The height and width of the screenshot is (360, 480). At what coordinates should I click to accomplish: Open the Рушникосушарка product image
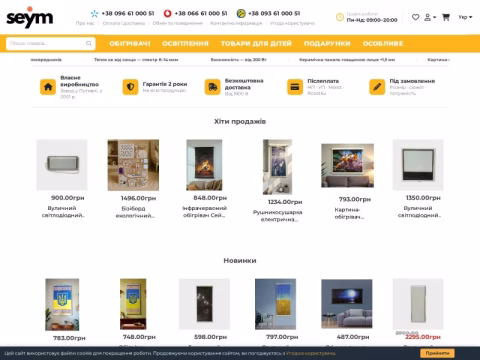click(x=277, y=167)
